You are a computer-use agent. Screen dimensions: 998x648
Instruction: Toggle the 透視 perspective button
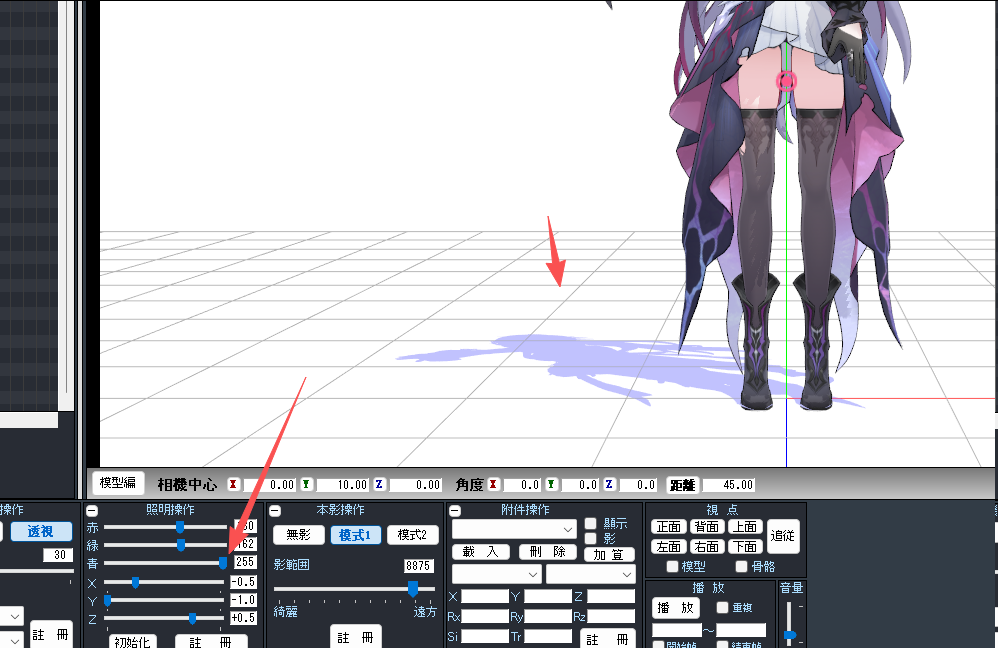41,531
